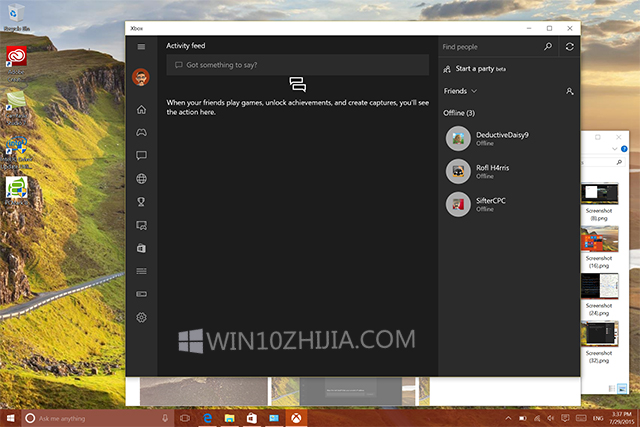640x427 pixels.
Task: Open My Games controller icon
Action: 141,132
